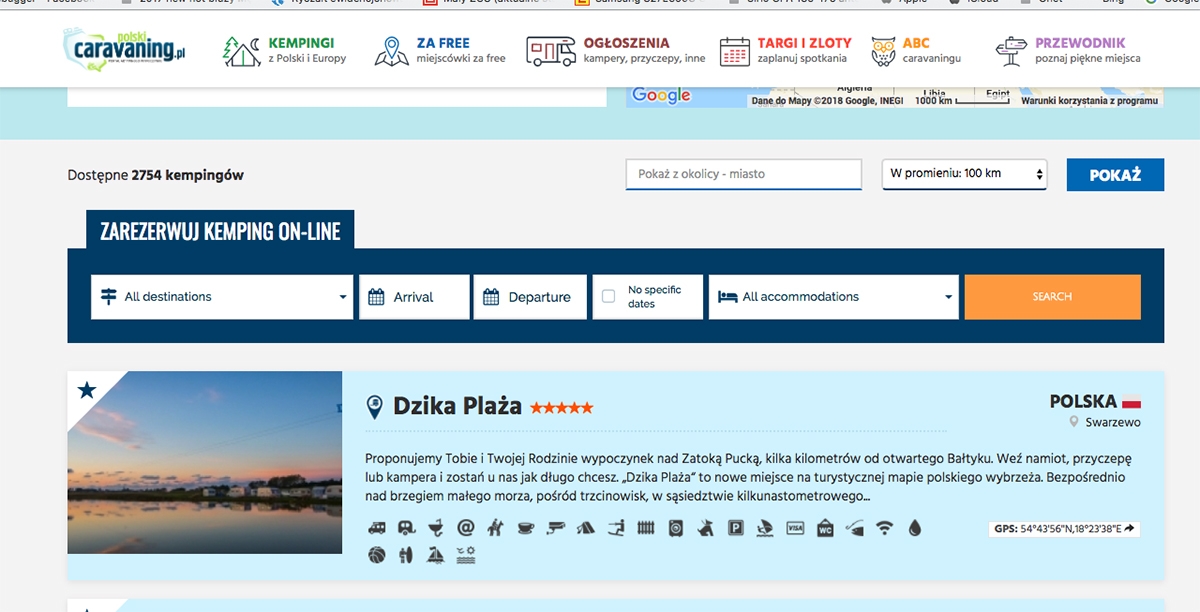The height and width of the screenshot is (612, 1200).
Task: Click the polski caravaning.pl logo
Action: click(x=124, y=49)
